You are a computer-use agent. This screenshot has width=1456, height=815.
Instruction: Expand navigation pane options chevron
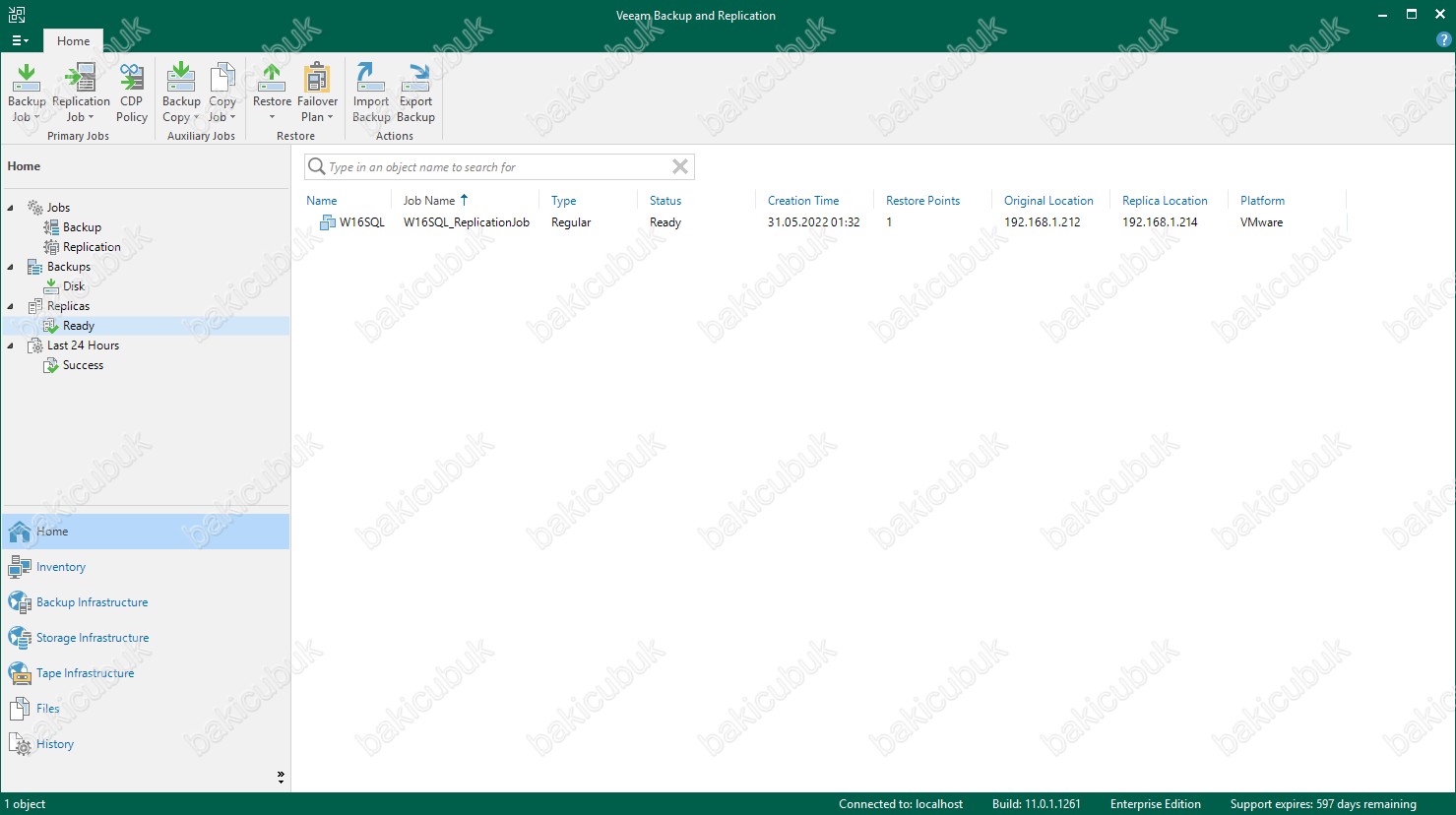281,778
